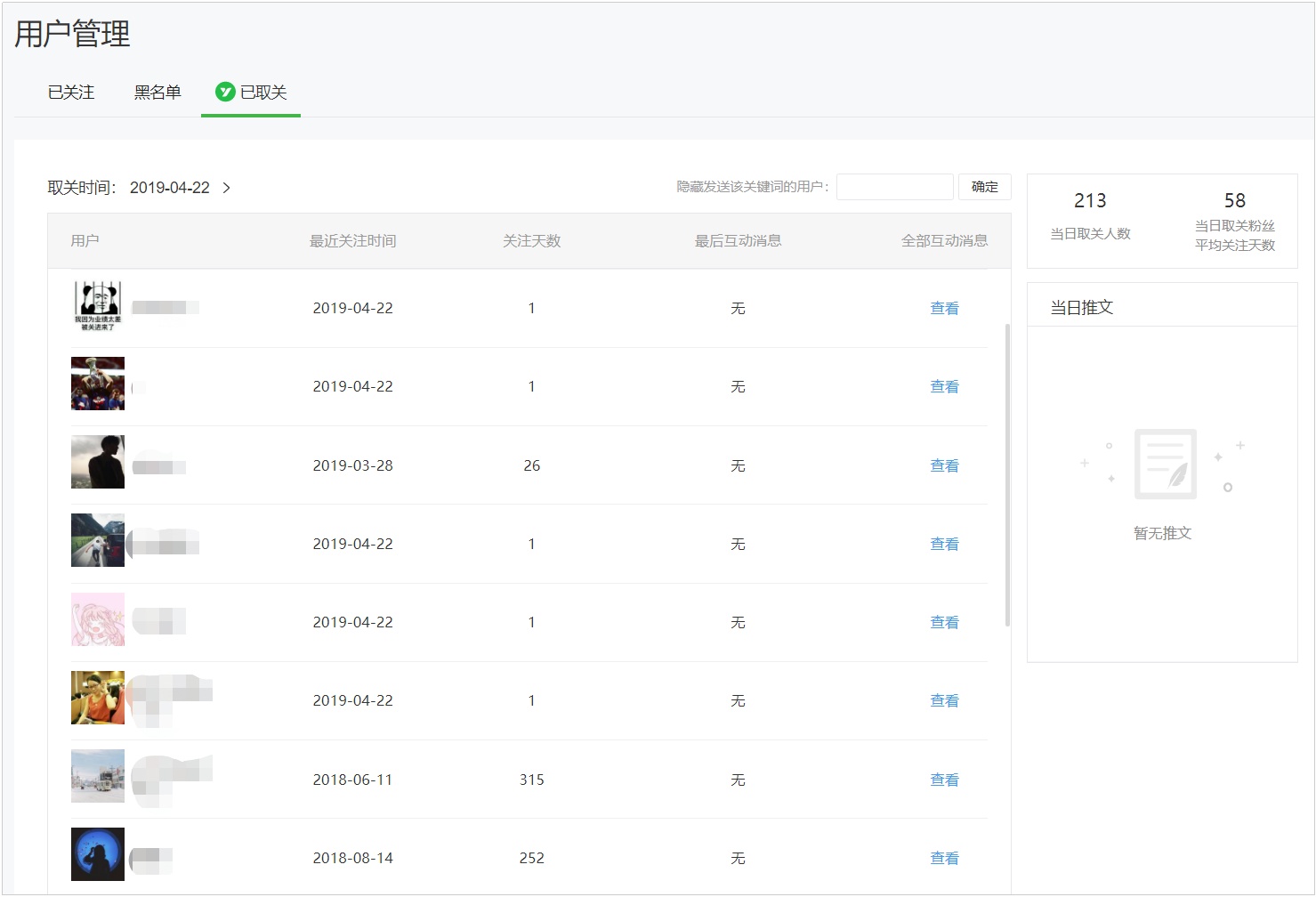Expand the 取关时间 date selector chevron
The height and width of the screenshot is (897, 1316).
(228, 188)
